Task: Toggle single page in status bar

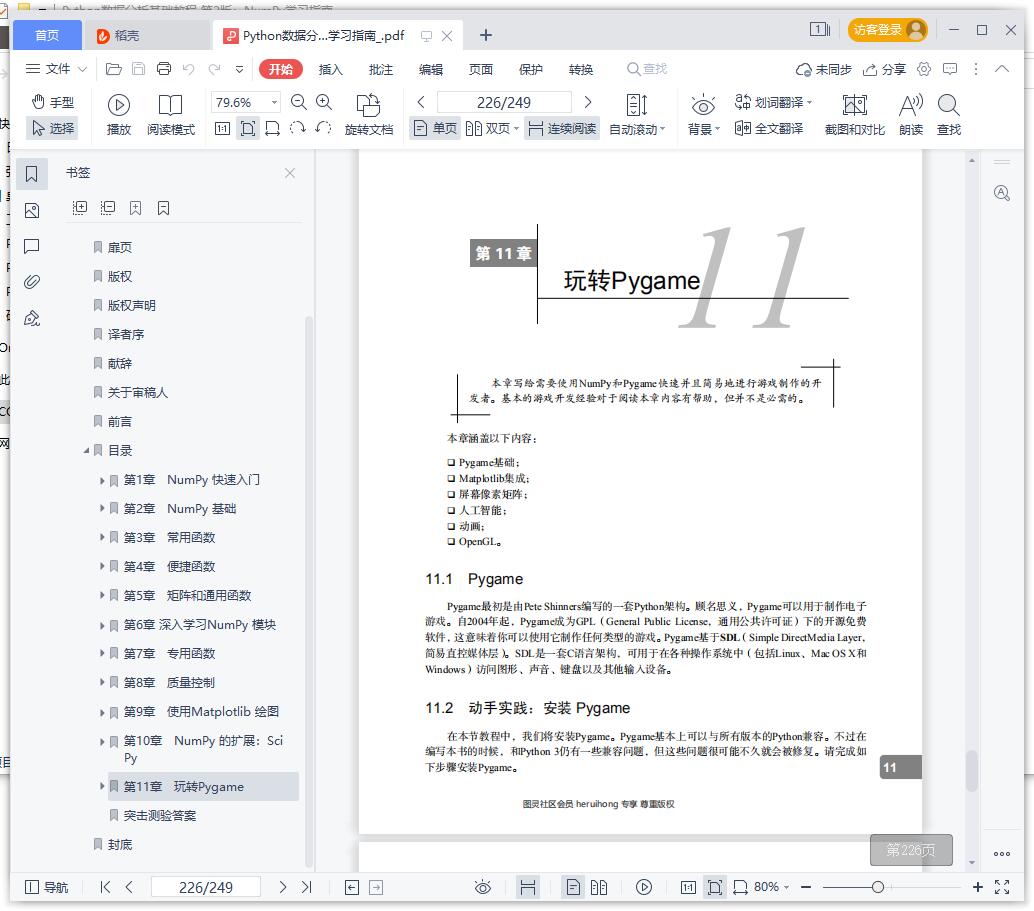Action: click(x=573, y=887)
